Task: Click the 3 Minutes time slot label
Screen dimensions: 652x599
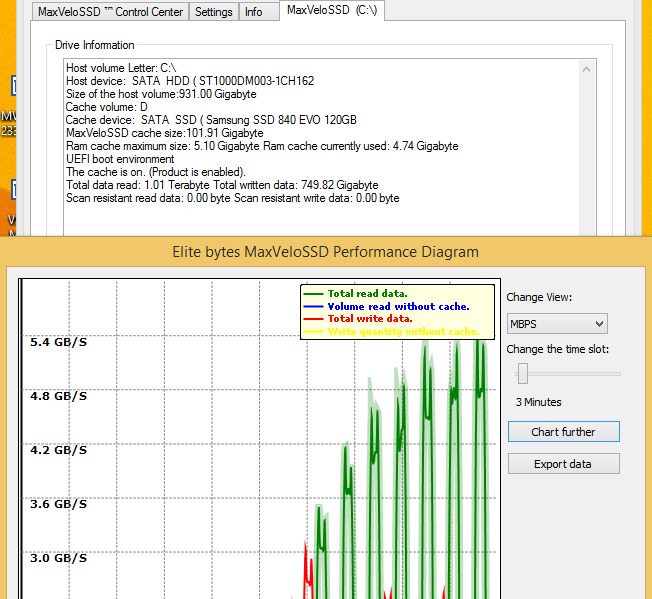Action: (538, 402)
